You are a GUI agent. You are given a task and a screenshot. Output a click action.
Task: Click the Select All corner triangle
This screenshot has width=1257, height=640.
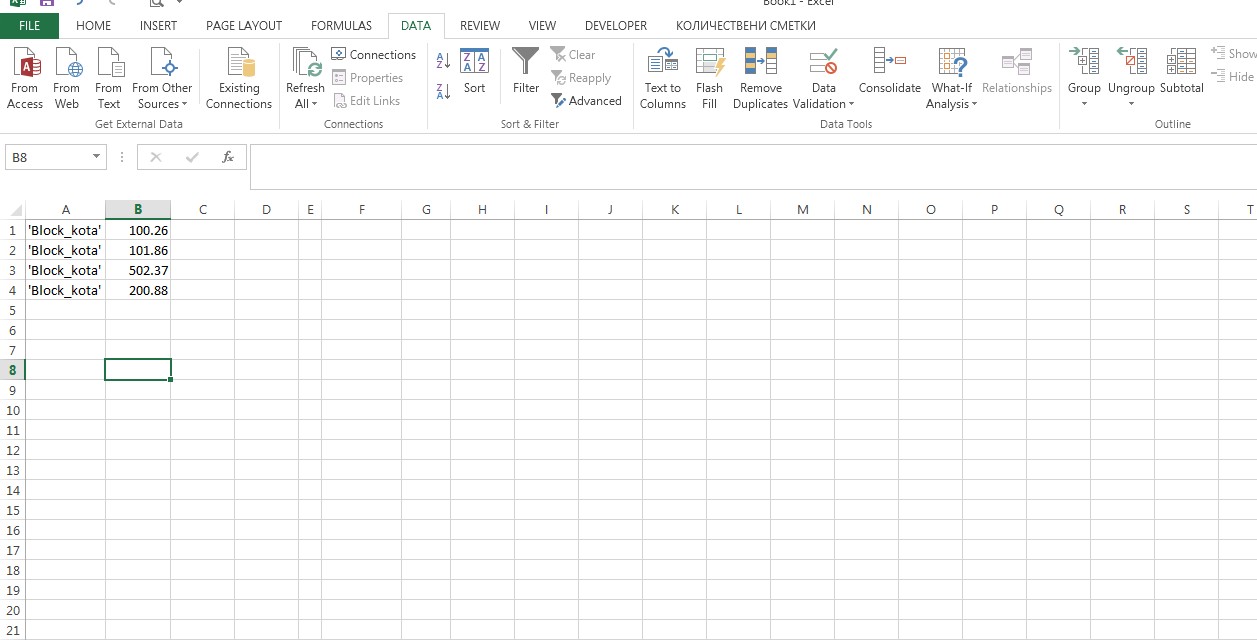point(16,210)
